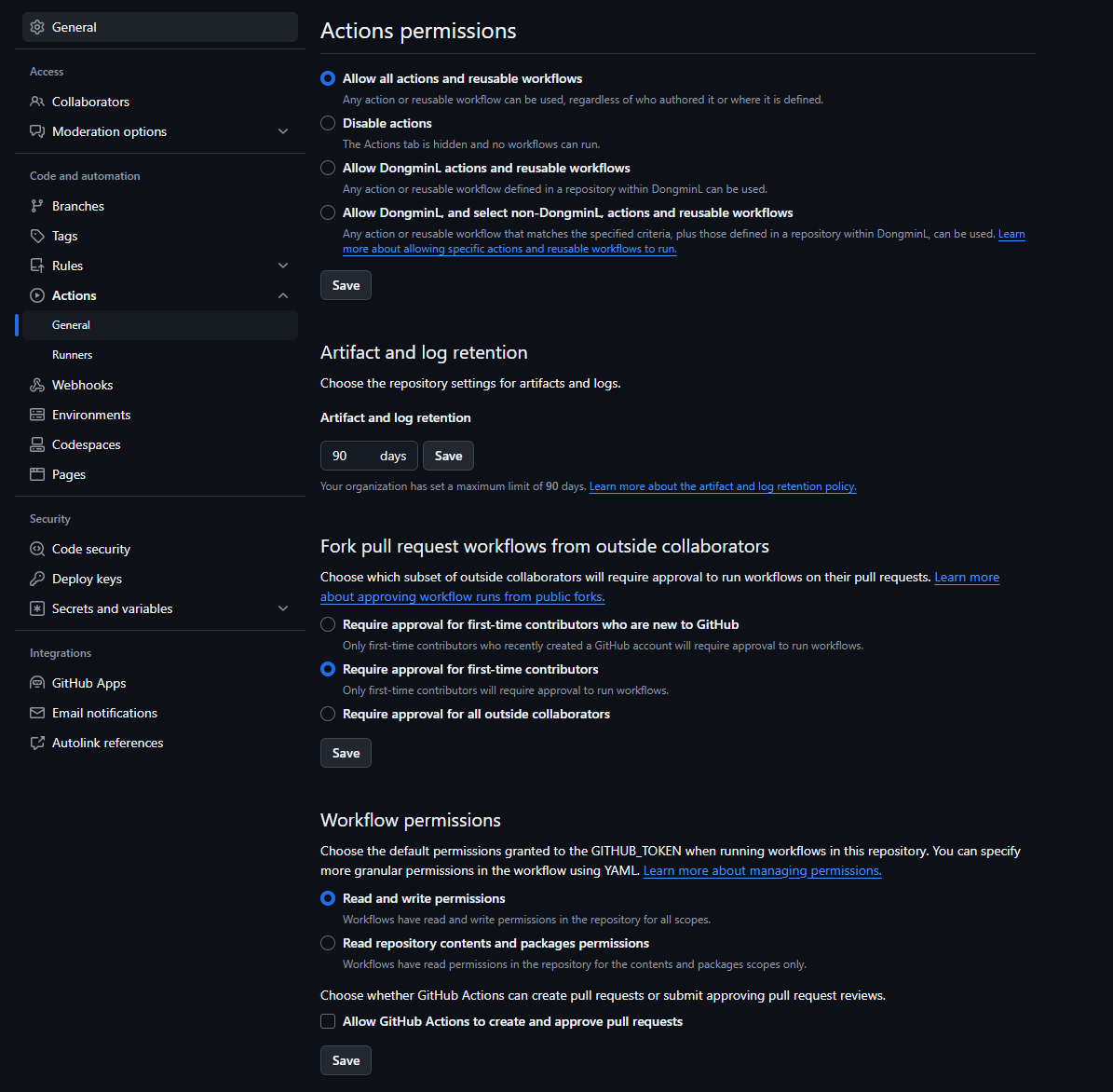Click the GitHub Apps icon

click(x=37, y=683)
